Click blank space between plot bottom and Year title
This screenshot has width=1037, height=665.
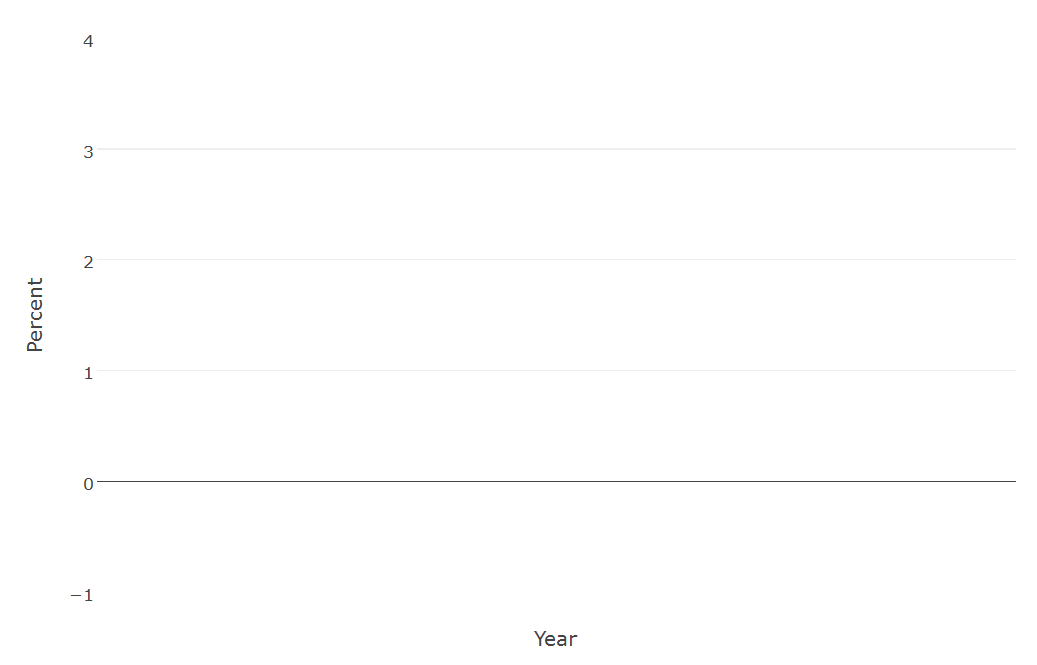coord(556,611)
